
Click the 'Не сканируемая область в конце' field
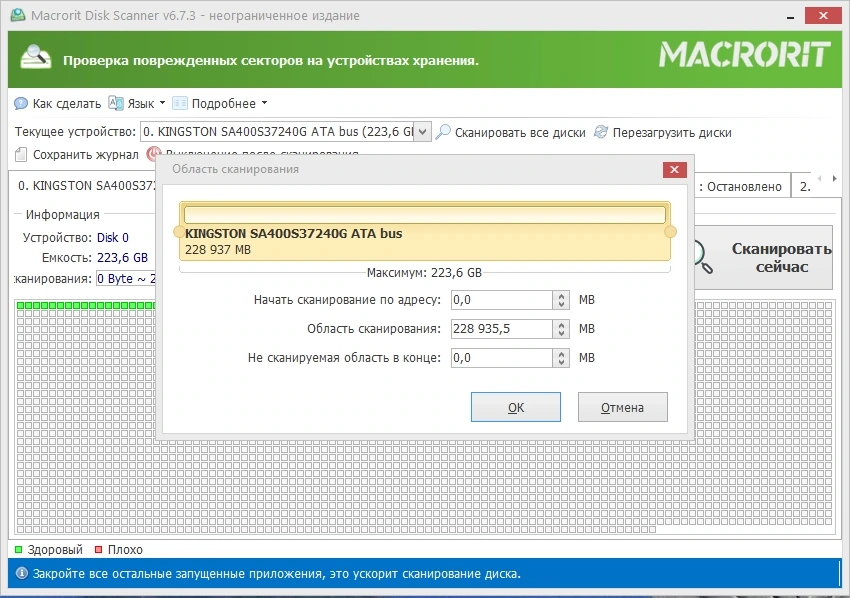pyautogui.click(x=502, y=358)
